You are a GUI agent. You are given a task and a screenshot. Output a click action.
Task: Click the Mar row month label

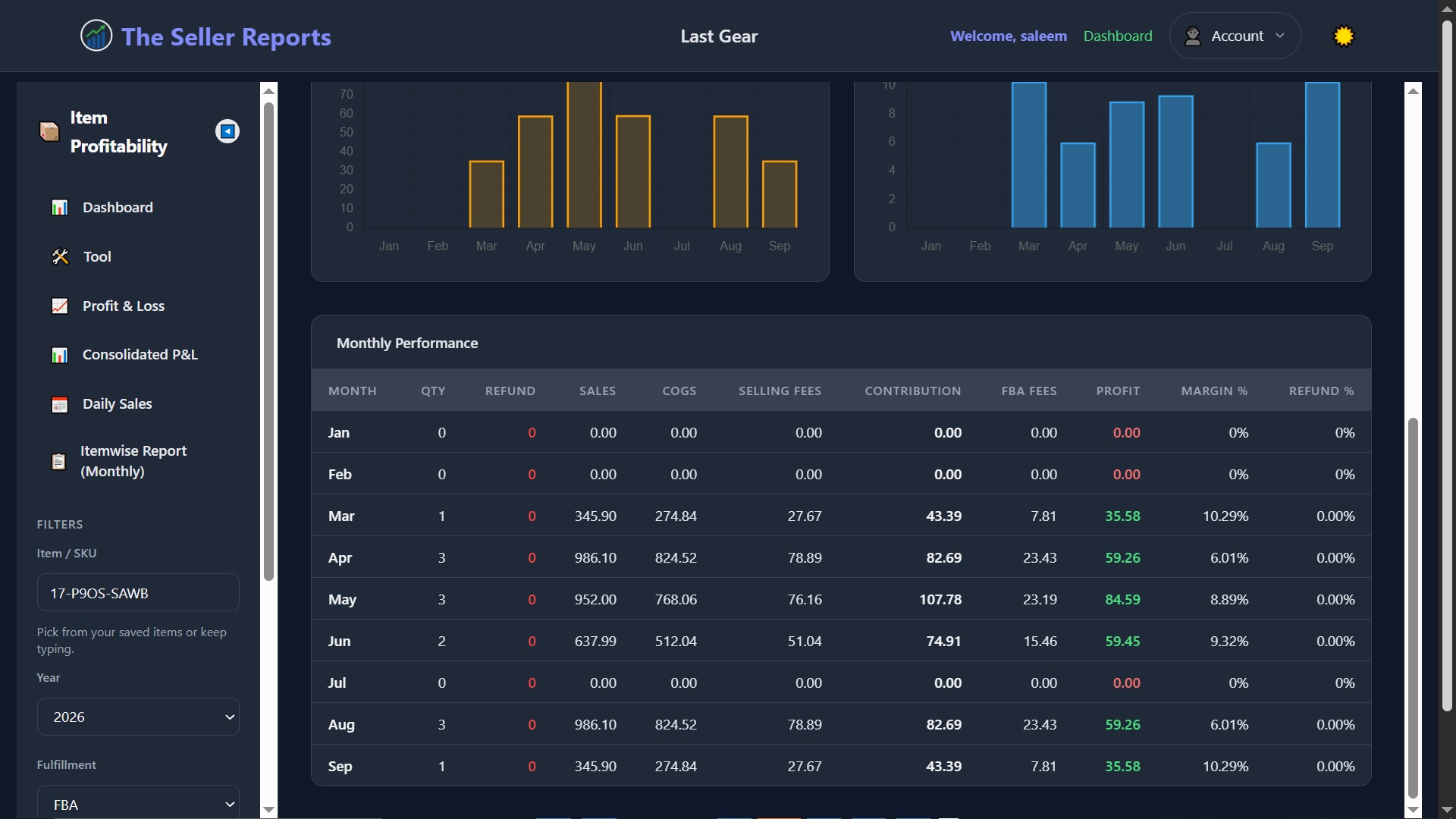(341, 516)
